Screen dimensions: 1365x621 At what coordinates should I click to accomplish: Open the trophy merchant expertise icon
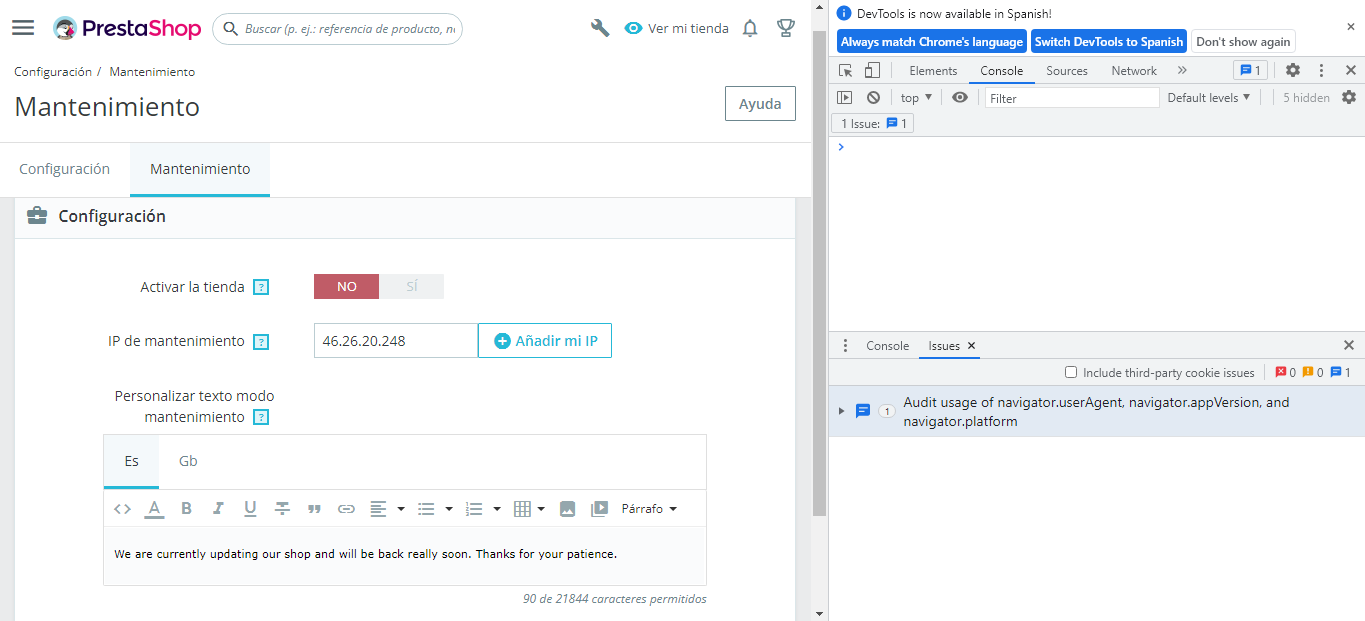click(786, 28)
